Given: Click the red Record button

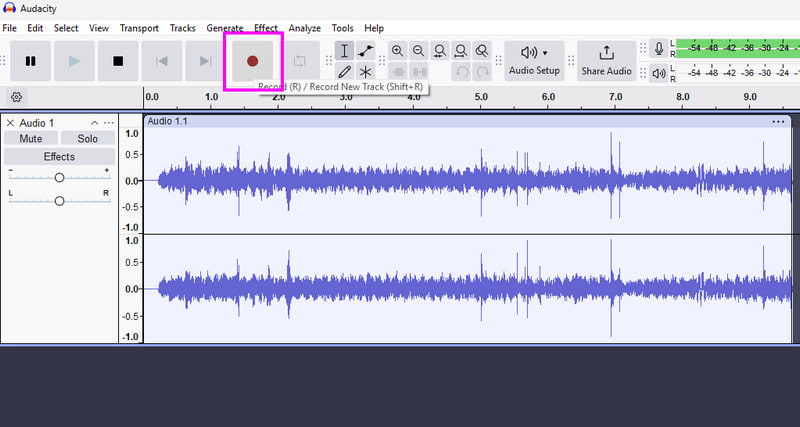Looking at the screenshot, I should (253, 61).
